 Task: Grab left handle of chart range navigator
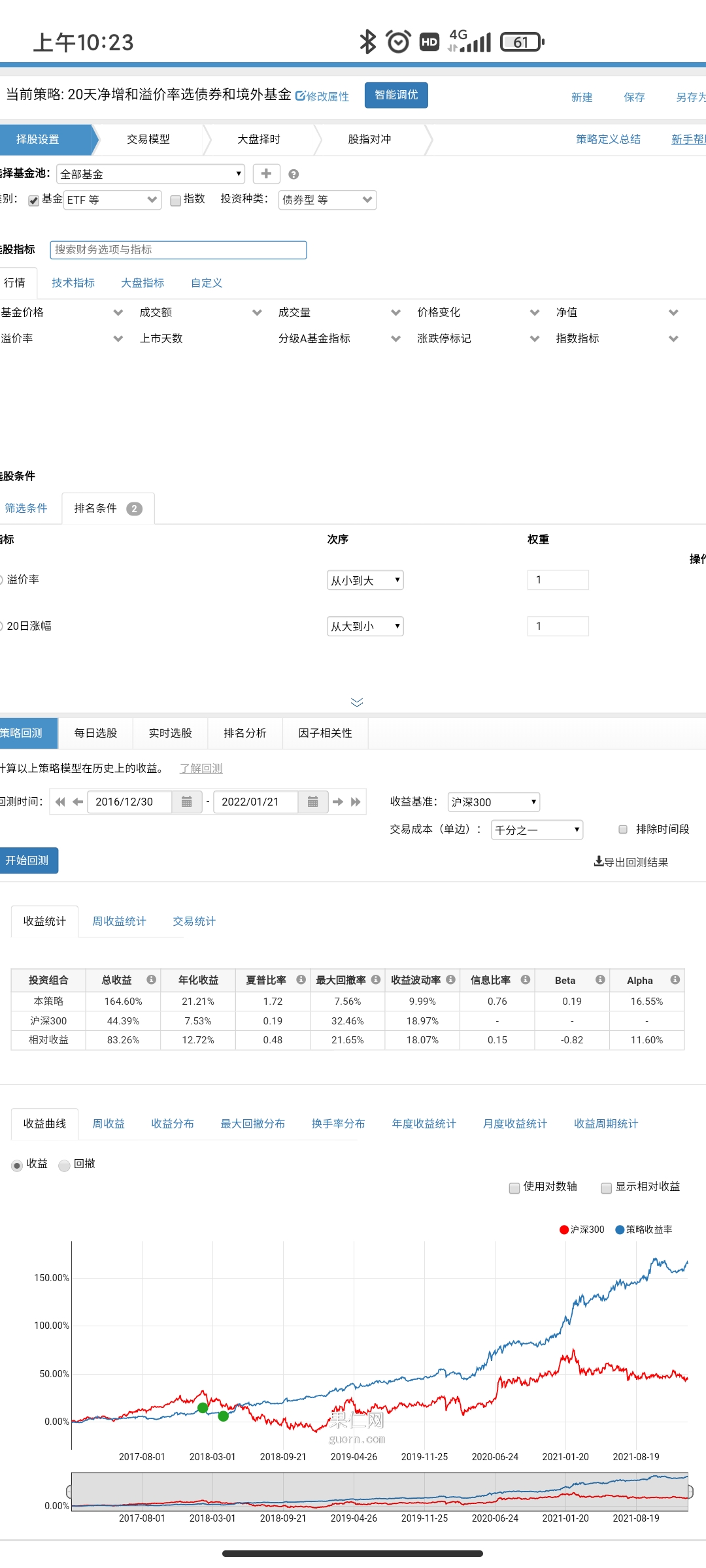69,1492
